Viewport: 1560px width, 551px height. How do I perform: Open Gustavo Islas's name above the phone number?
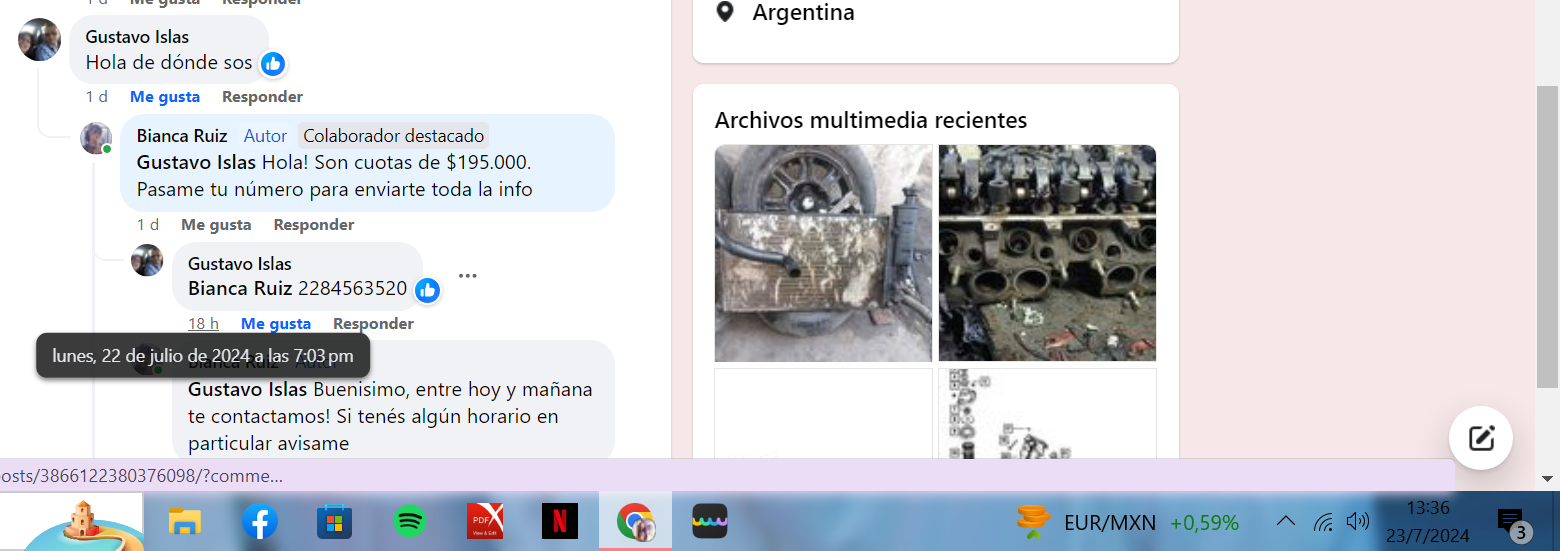(240, 264)
